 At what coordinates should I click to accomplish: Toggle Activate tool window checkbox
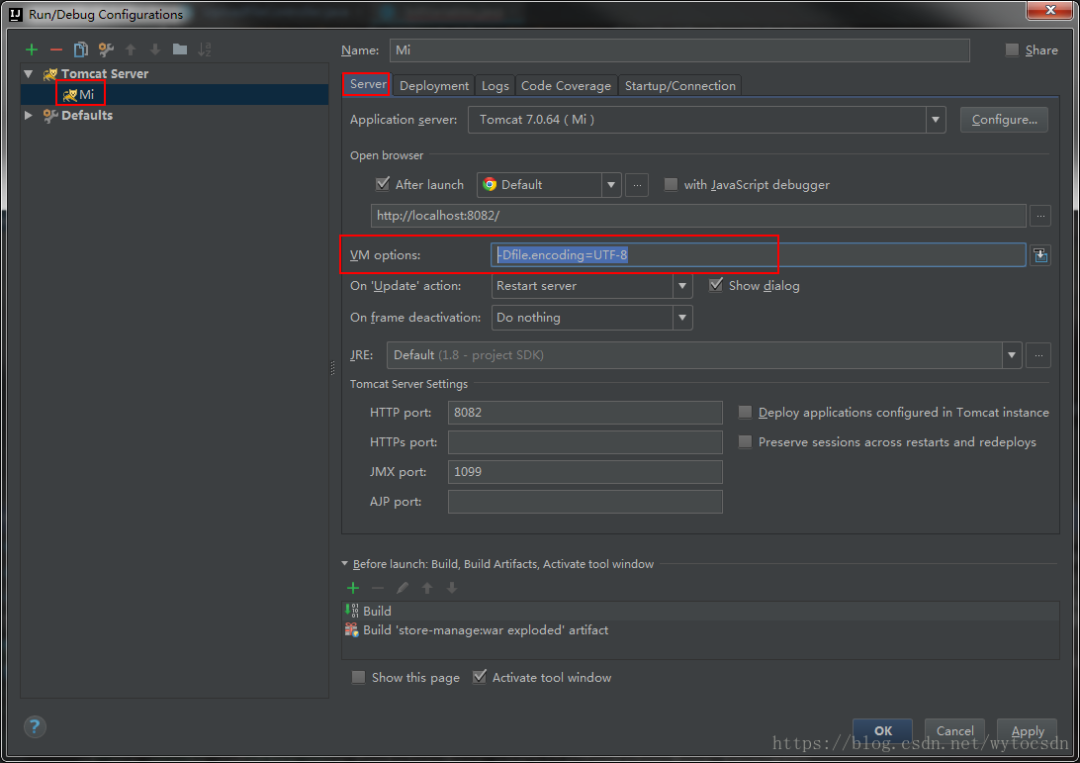[x=480, y=677]
